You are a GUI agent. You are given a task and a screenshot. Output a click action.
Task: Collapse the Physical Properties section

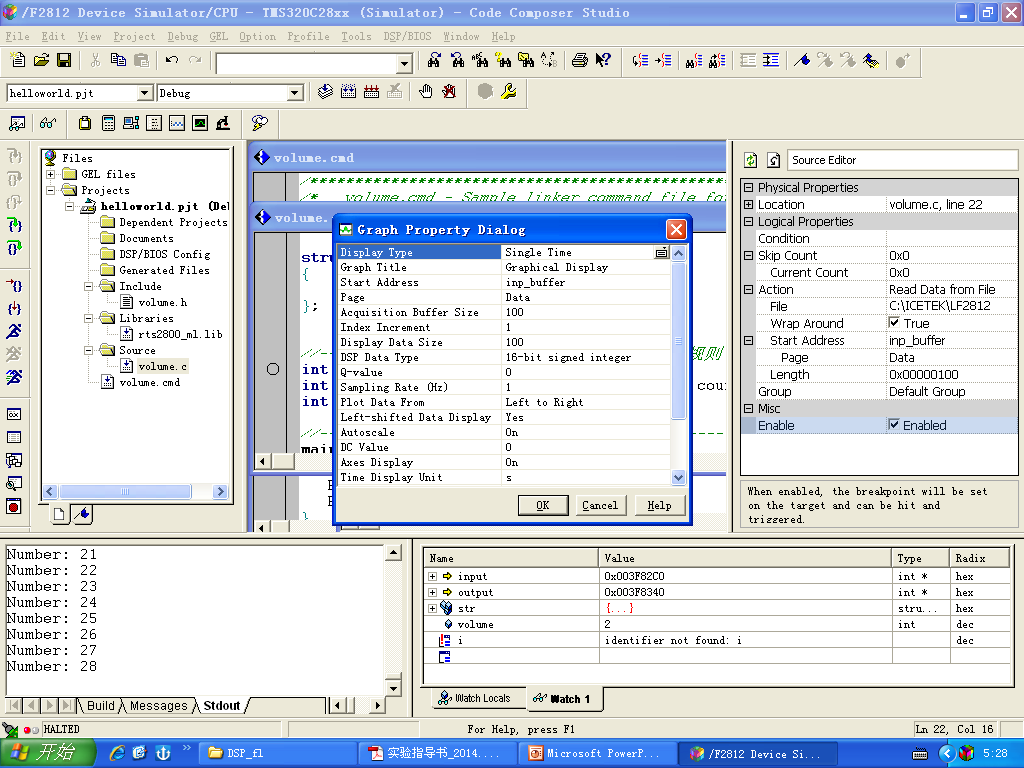click(x=749, y=187)
